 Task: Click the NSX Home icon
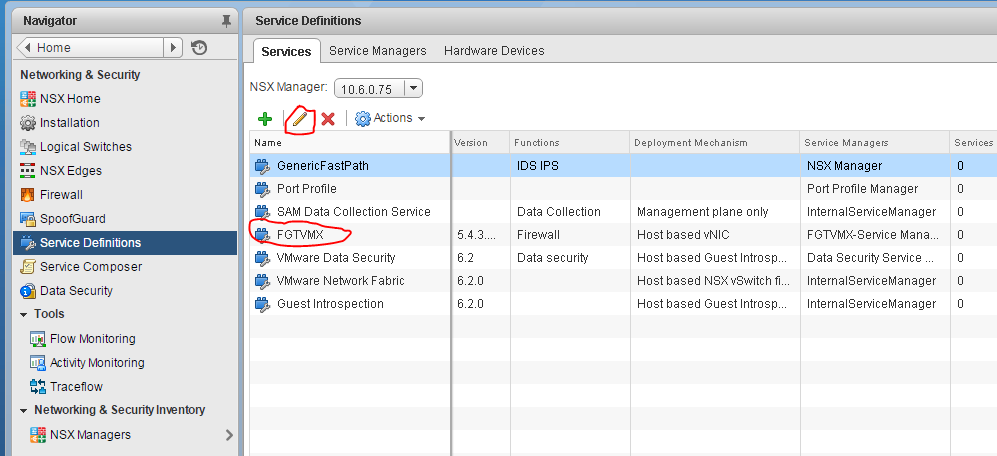(28, 99)
